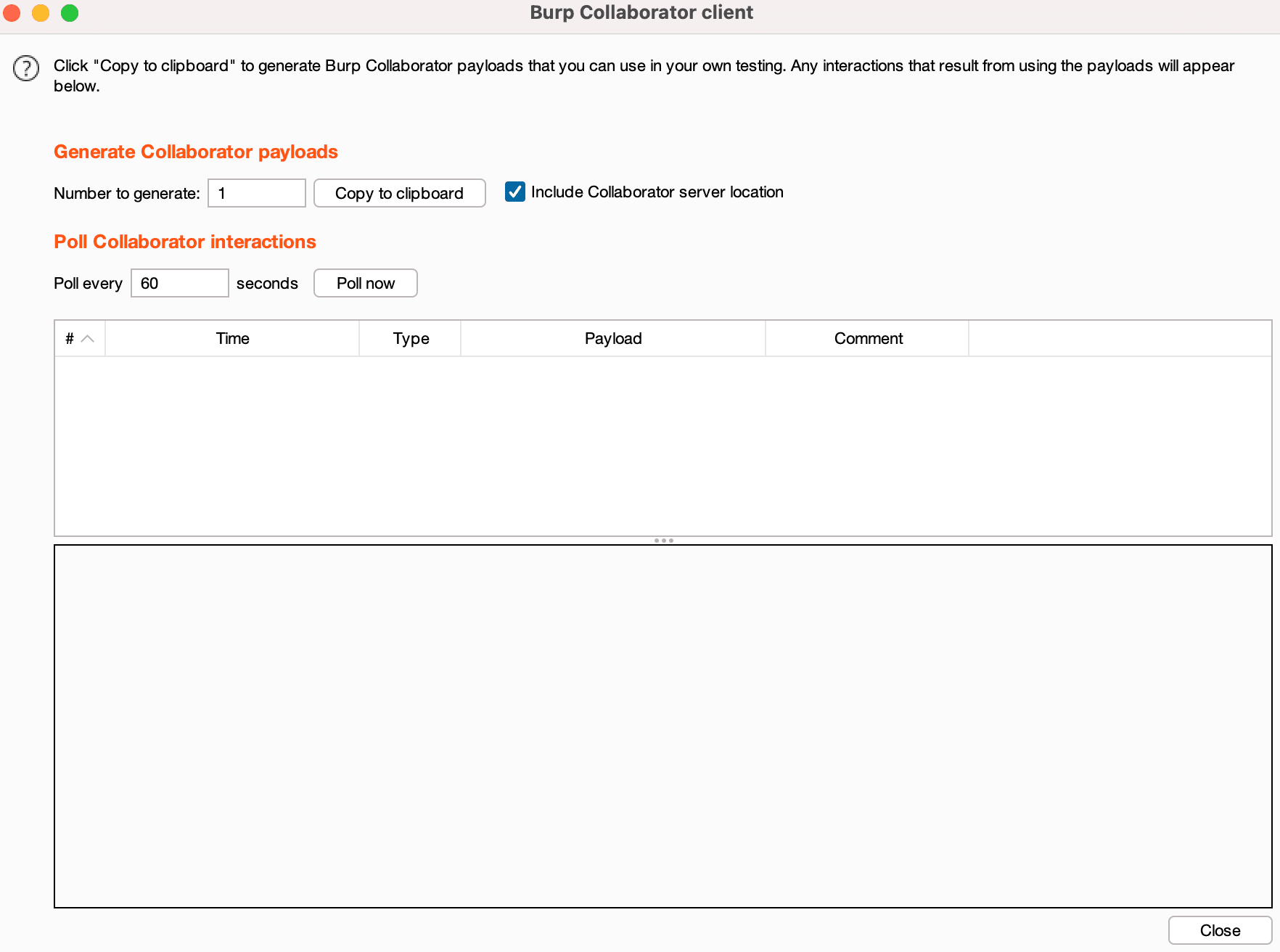Grab the three-dot split pane divider
This screenshot has height=952, width=1280.
663,541
